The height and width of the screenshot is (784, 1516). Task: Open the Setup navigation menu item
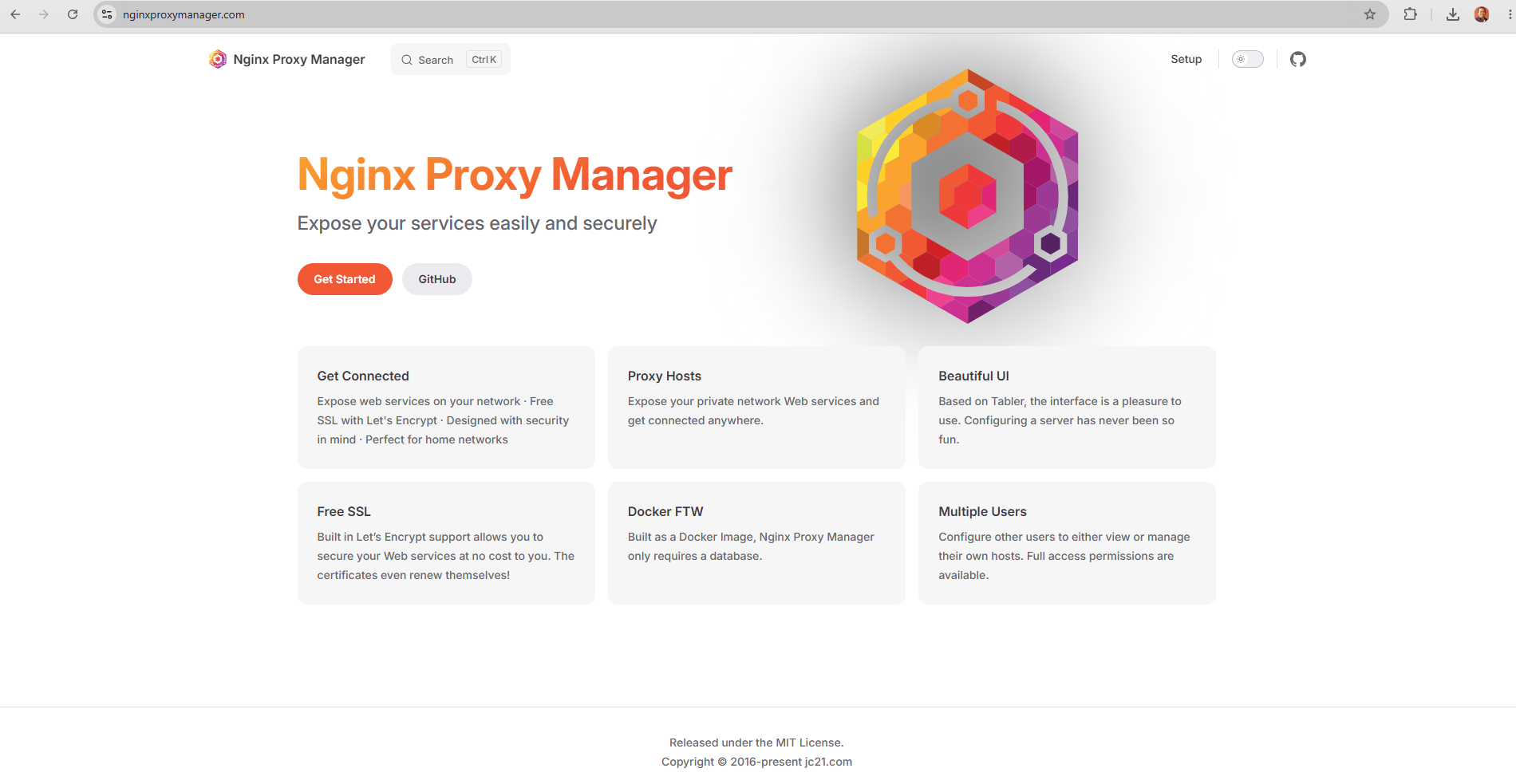(1186, 59)
